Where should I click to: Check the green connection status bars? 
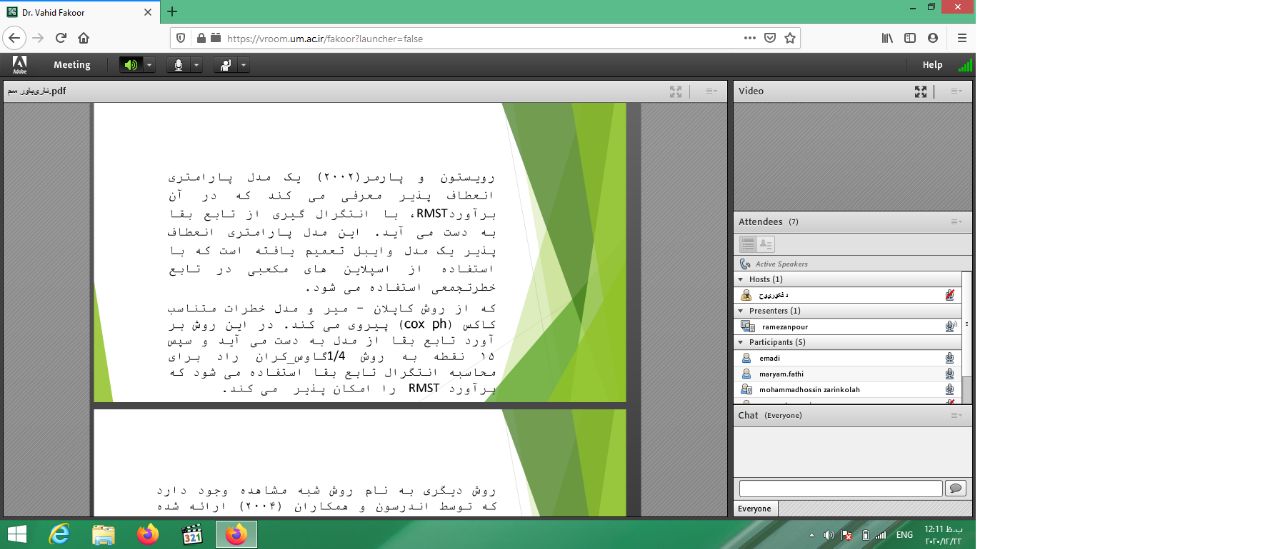pos(964,65)
